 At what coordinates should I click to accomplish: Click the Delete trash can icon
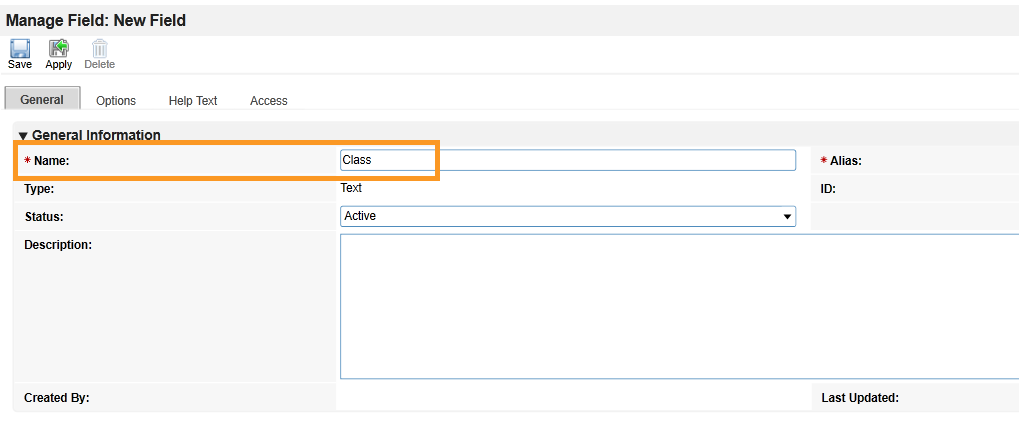tap(99, 49)
